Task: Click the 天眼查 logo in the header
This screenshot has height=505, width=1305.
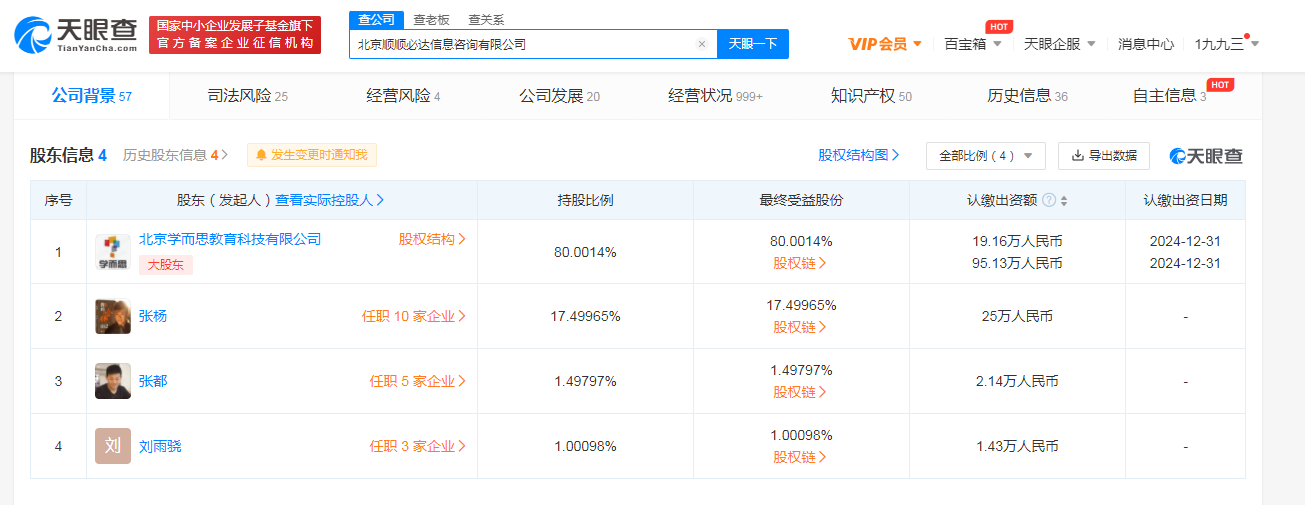Action: tap(76, 35)
